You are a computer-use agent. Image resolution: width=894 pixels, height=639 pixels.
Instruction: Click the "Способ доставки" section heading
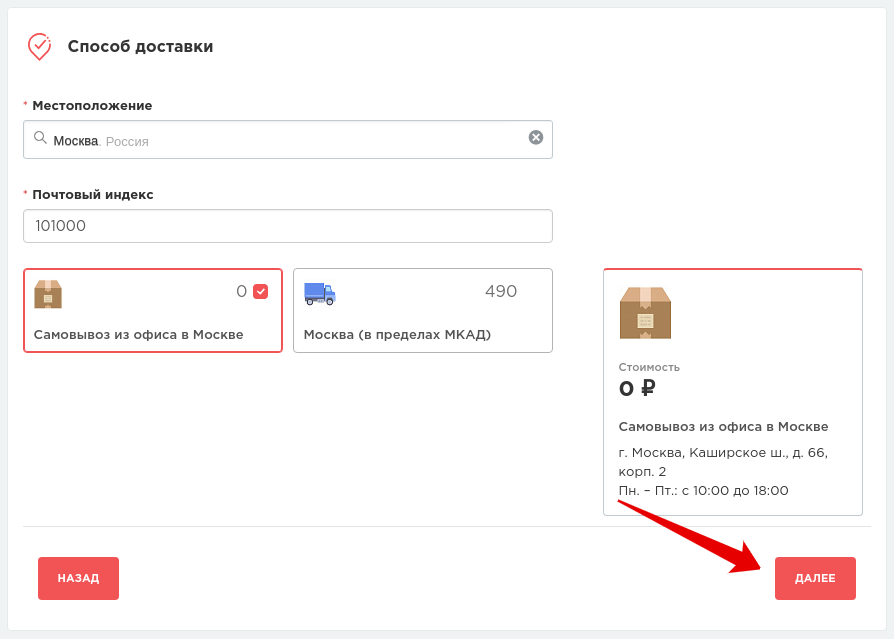(x=140, y=46)
